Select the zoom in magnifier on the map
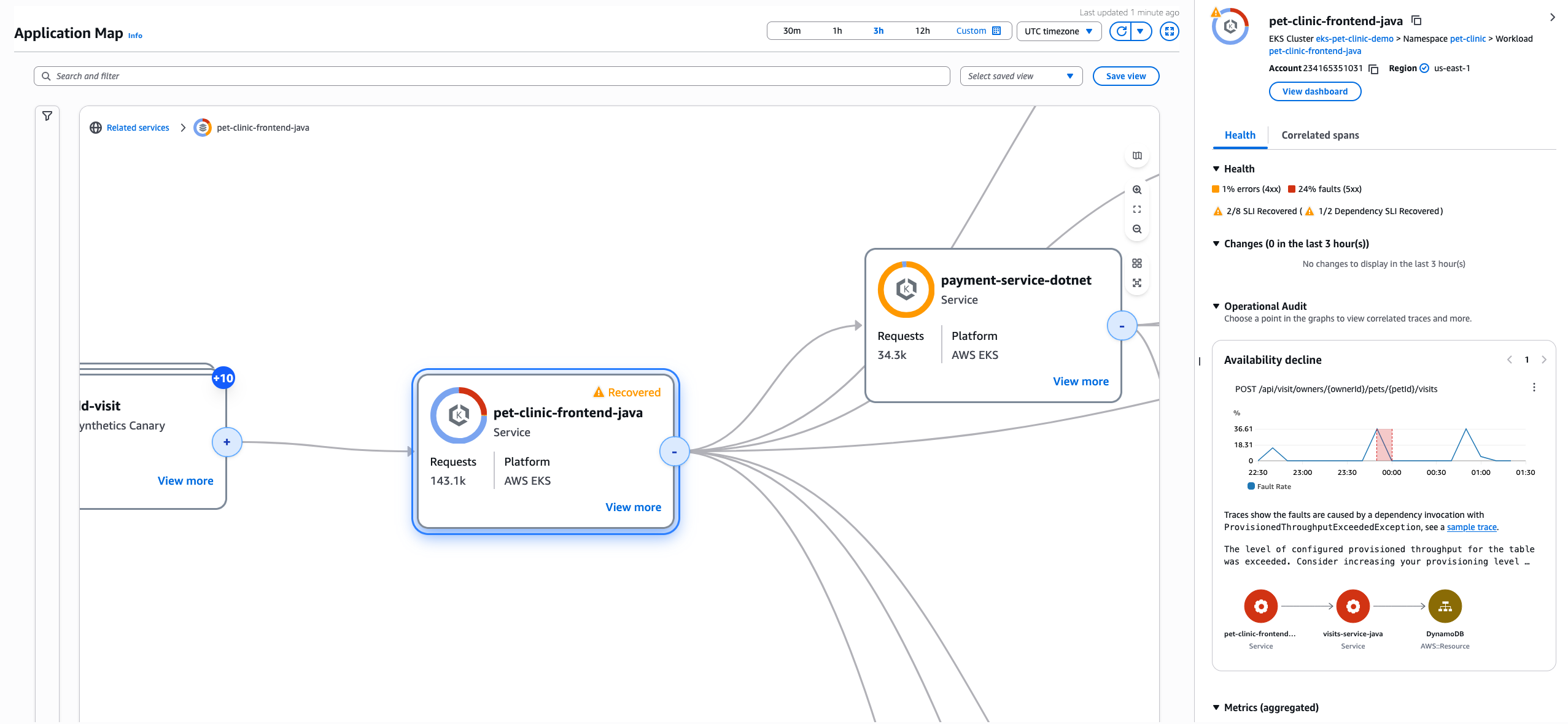The width and height of the screenshot is (1568, 724). pyautogui.click(x=1137, y=190)
